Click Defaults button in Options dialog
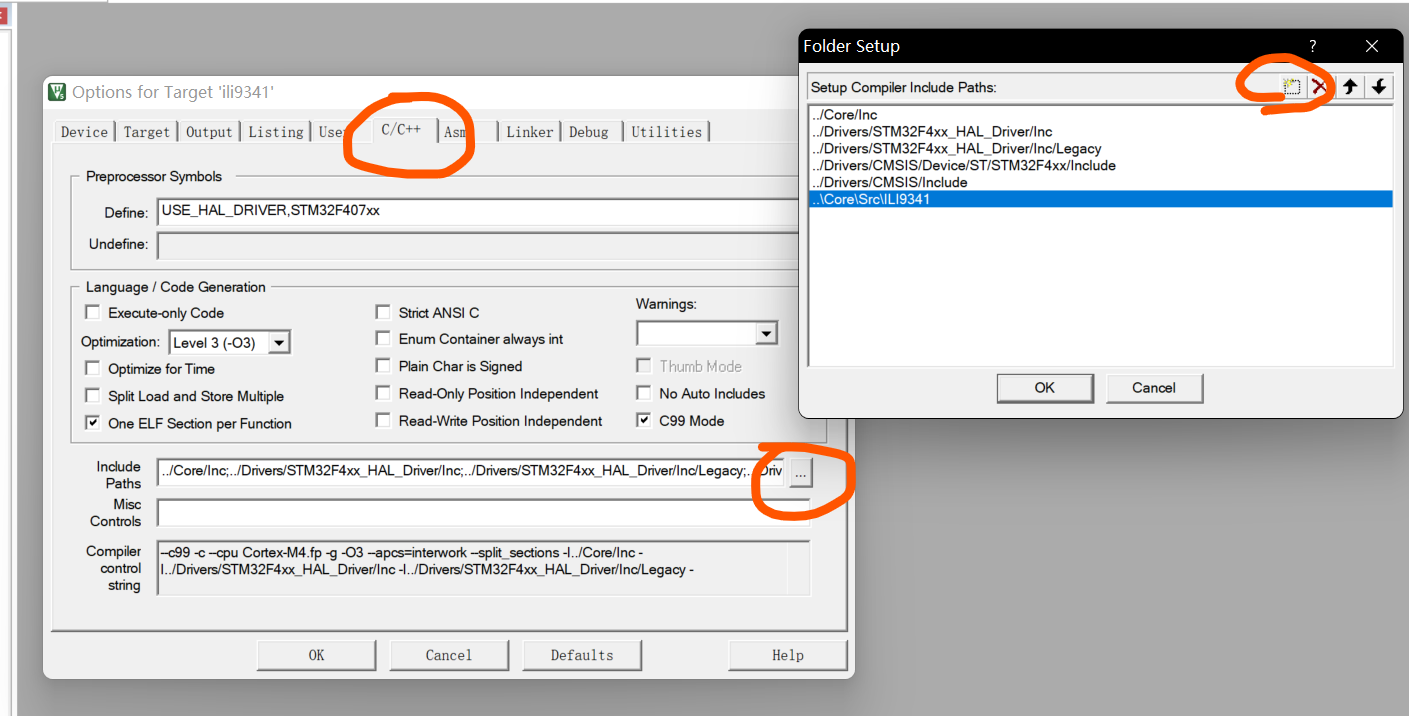Image resolution: width=1409 pixels, height=716 pixels. [581, 655]
